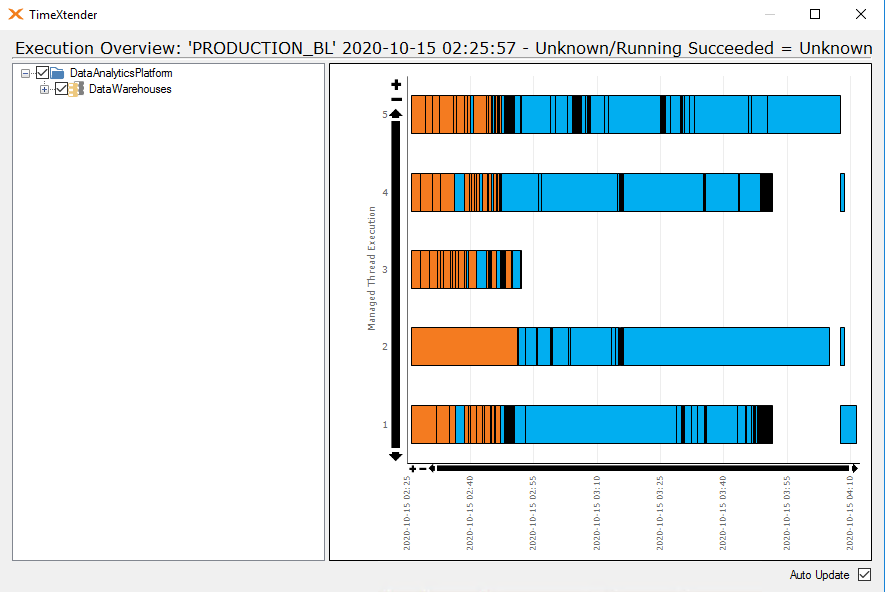Click the final blue segment of thread 5
Image resolution: width=885 pixels, height=592 pixels.
click(x=804, y=115)
